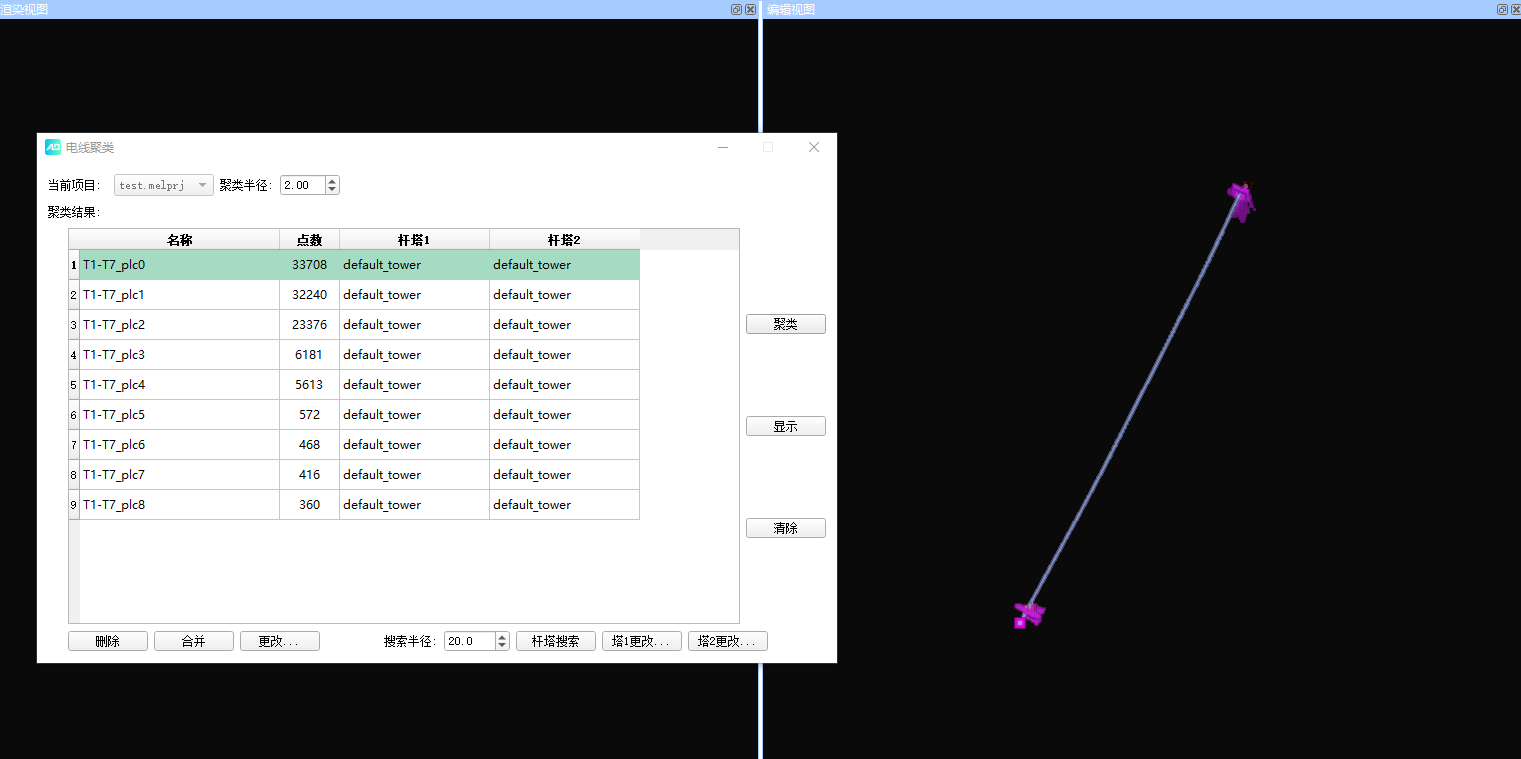Click the 合并 button
Screen dimensions: 1521x759
pyautogui.click(x=194, y=641)
